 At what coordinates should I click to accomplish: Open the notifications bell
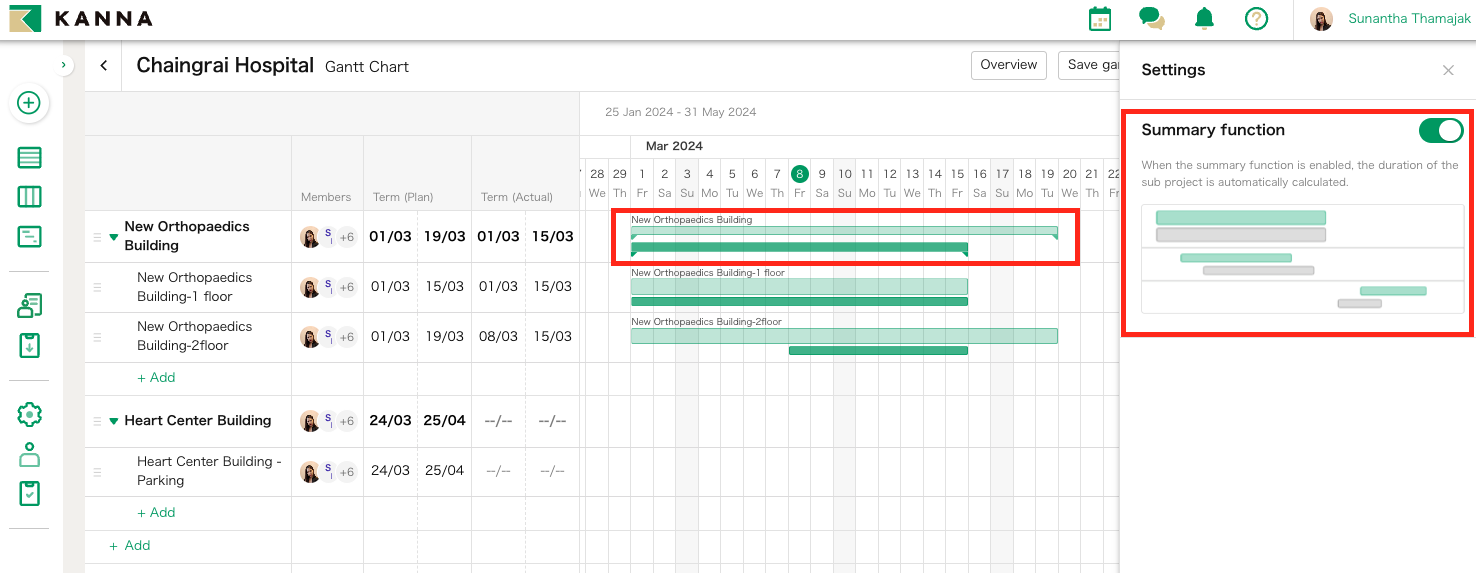pos(1204,19)
